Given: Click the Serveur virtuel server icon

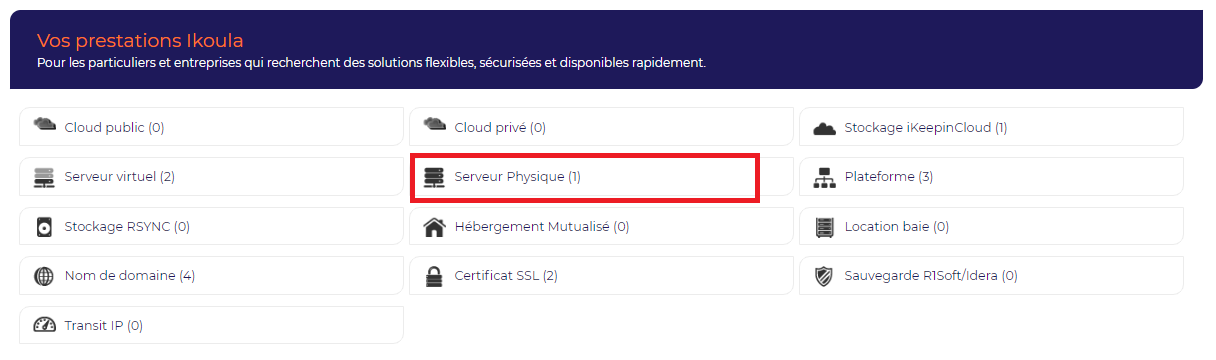Looking at the screenshot, I should click(44, 177).
